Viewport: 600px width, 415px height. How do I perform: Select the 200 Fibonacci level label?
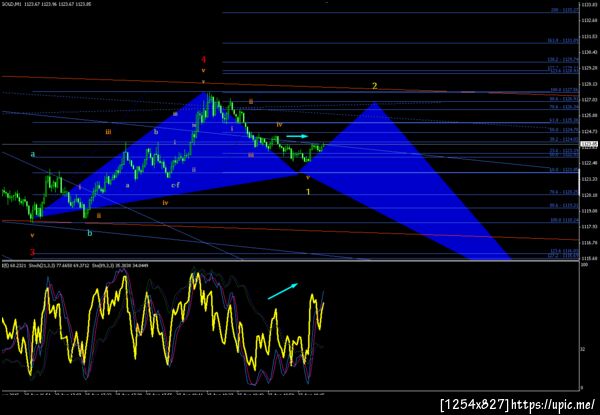(564, 10)
